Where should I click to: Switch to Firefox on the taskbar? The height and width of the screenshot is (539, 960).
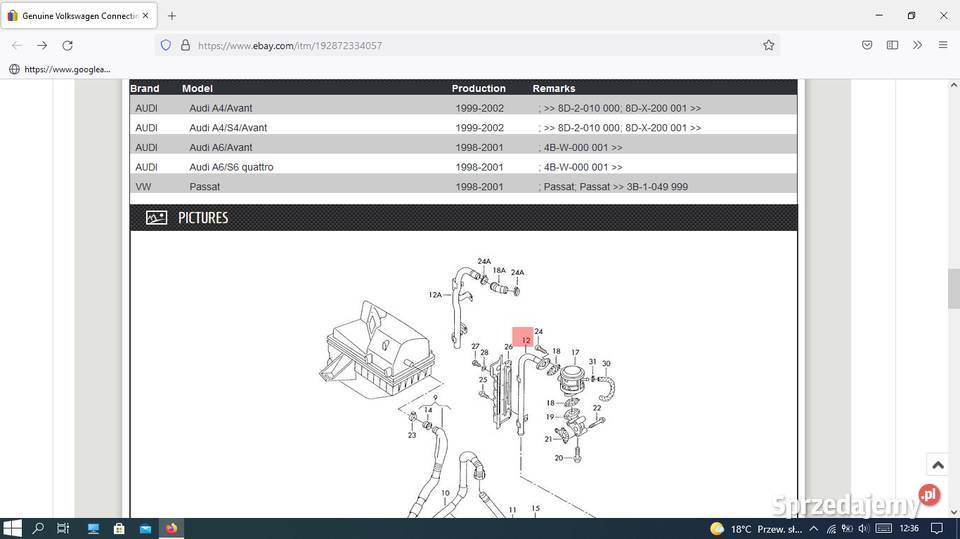pos(171,528)
